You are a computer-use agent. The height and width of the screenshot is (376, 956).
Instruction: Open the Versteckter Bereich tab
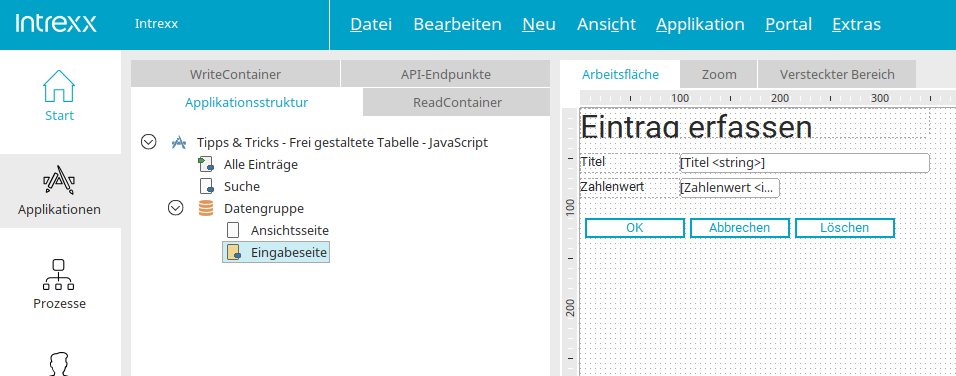coord(837,74)
